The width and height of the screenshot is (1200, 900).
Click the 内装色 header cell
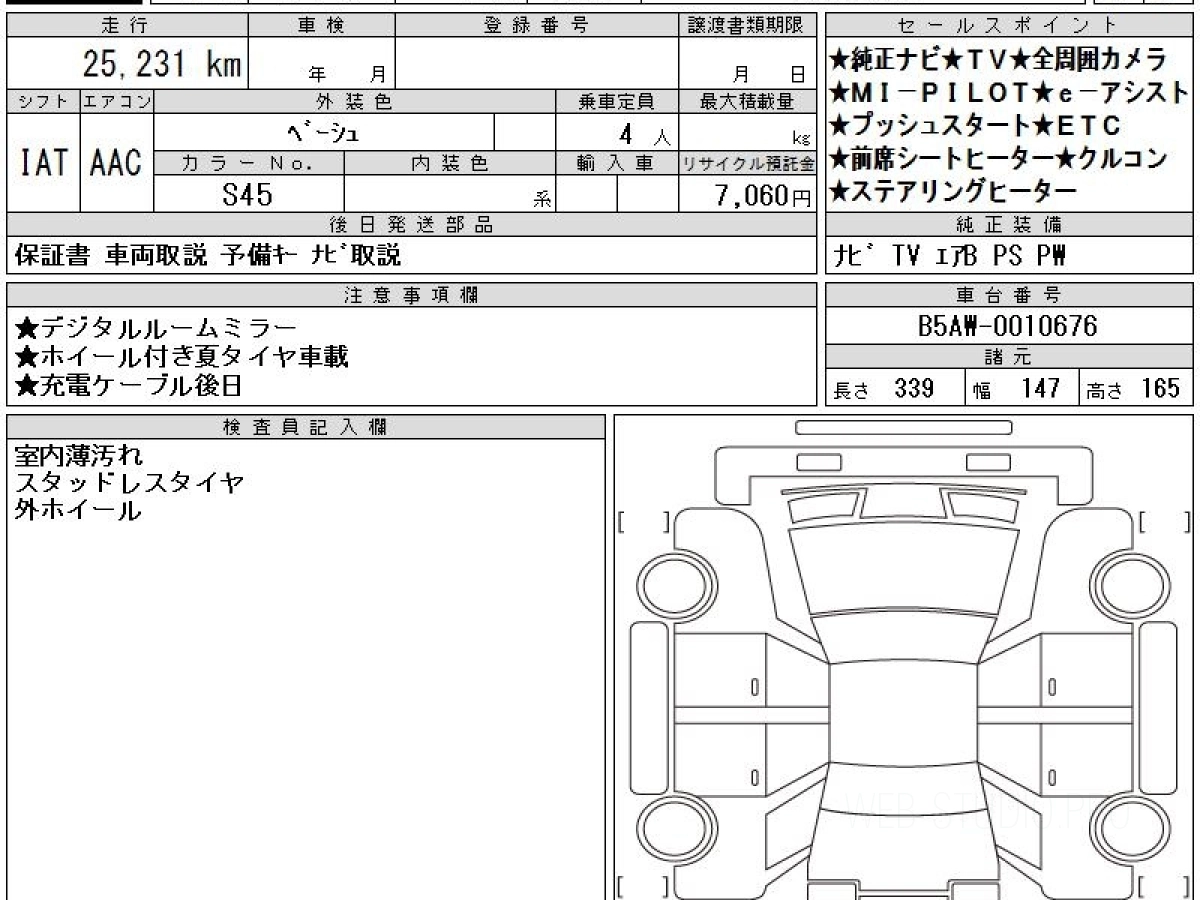point(450,163)
